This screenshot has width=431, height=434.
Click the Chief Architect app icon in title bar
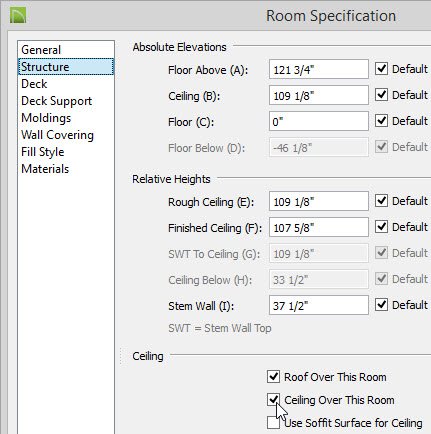(x=18, y=16)
